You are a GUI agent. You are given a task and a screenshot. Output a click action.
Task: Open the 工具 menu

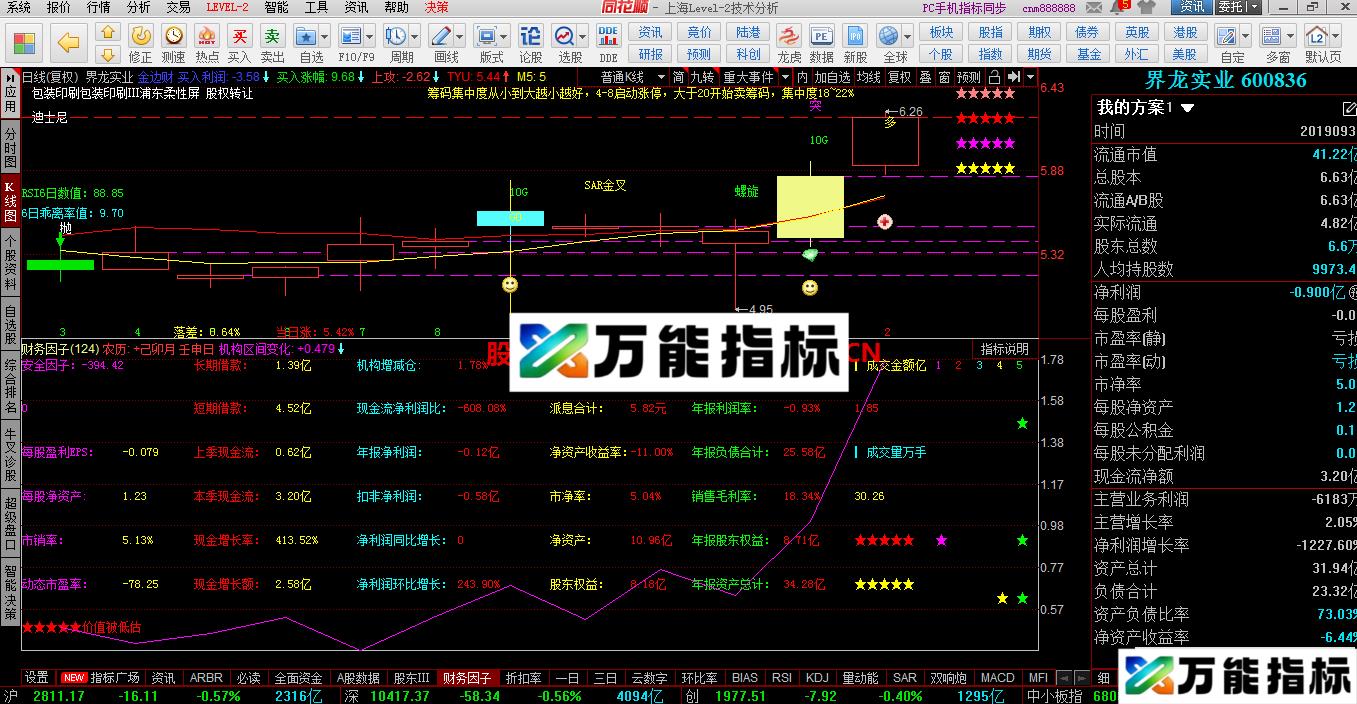315,8
